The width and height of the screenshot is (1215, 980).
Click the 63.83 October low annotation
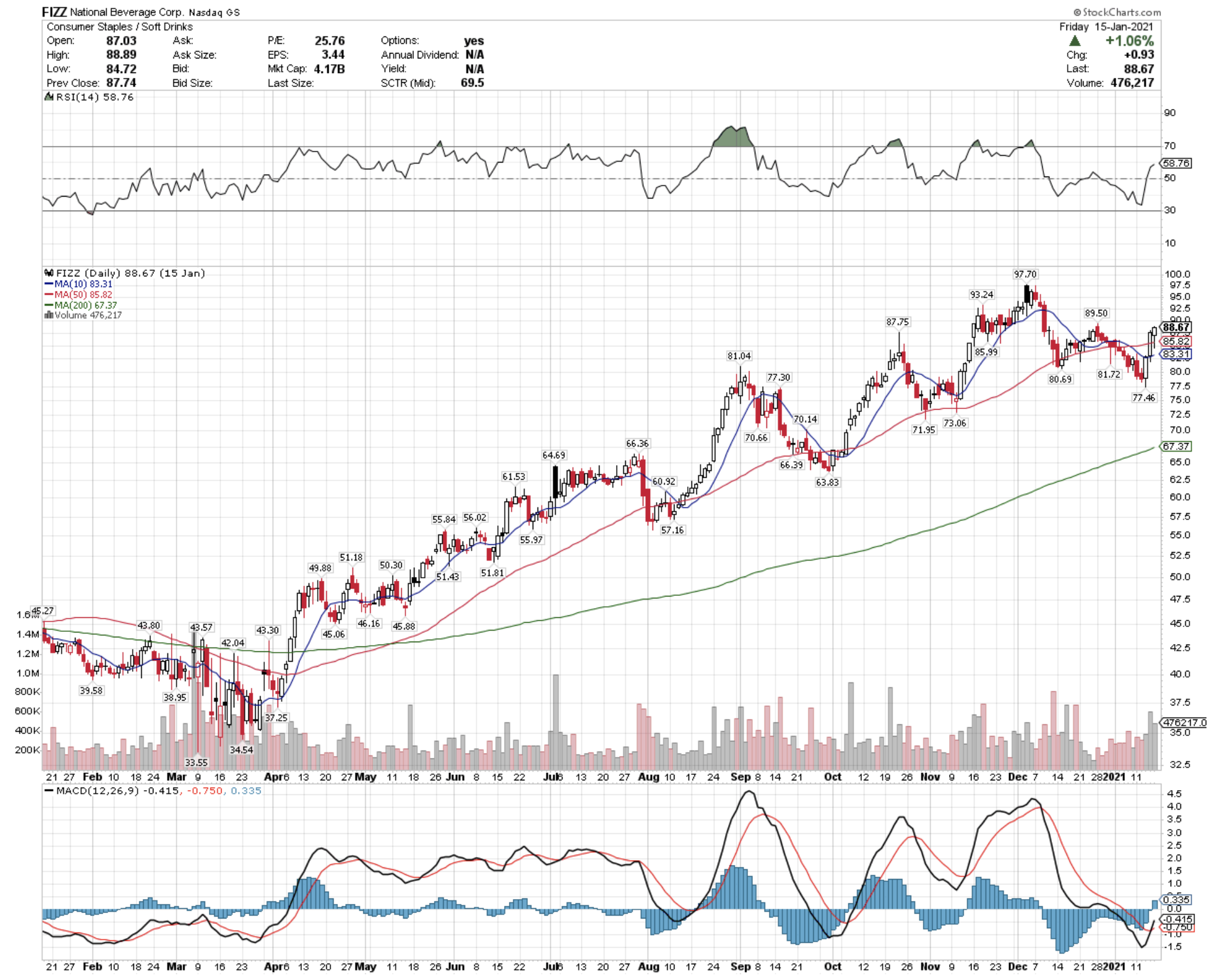827,482
